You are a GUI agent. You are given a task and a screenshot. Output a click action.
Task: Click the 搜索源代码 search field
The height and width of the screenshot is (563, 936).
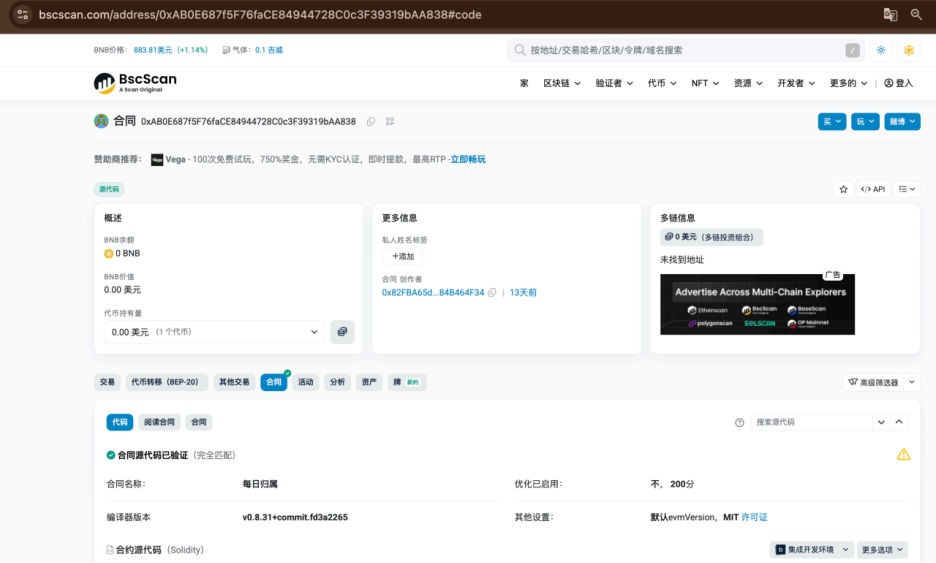click(811, 423)
